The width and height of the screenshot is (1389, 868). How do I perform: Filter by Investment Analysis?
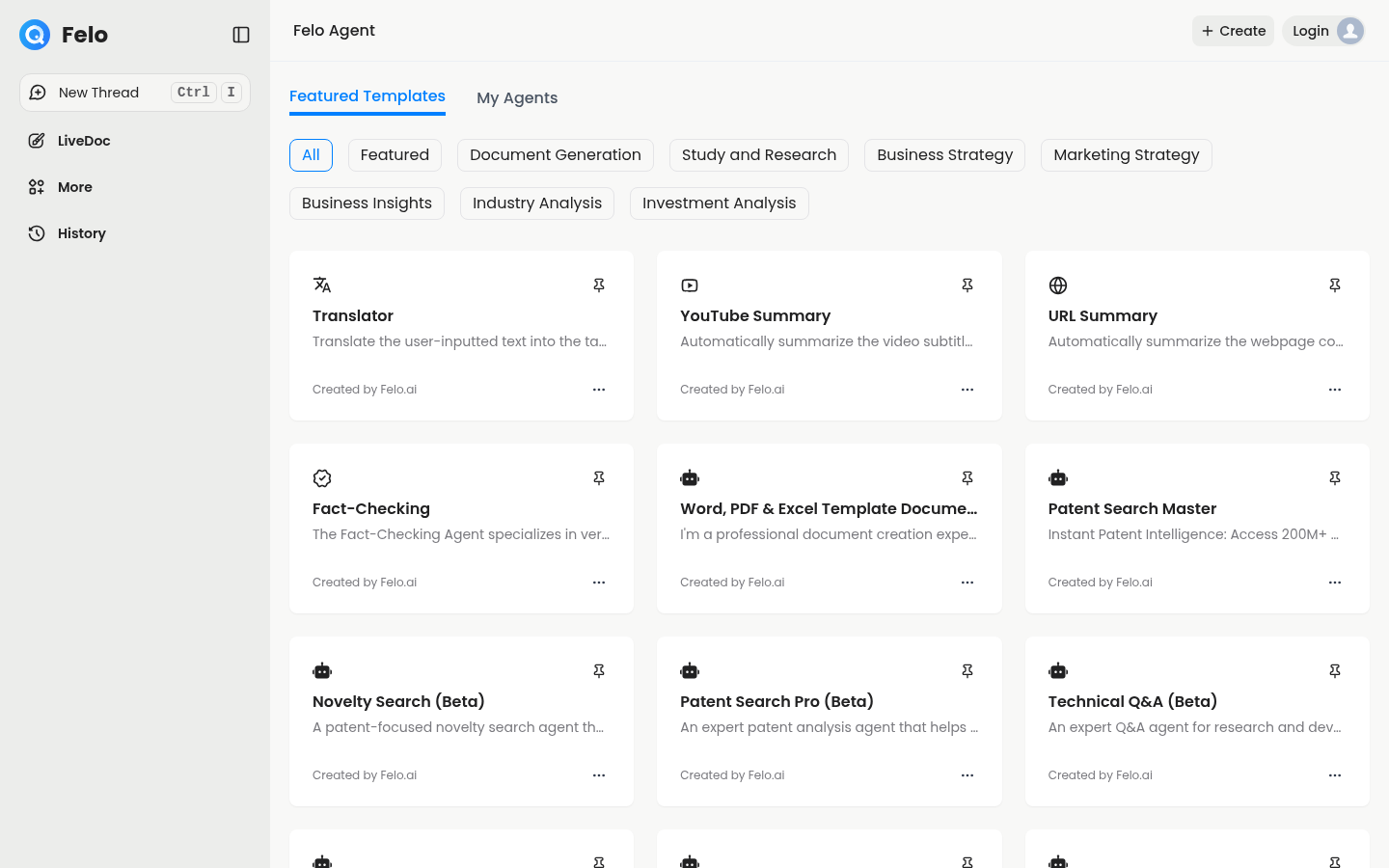(720, 203)
